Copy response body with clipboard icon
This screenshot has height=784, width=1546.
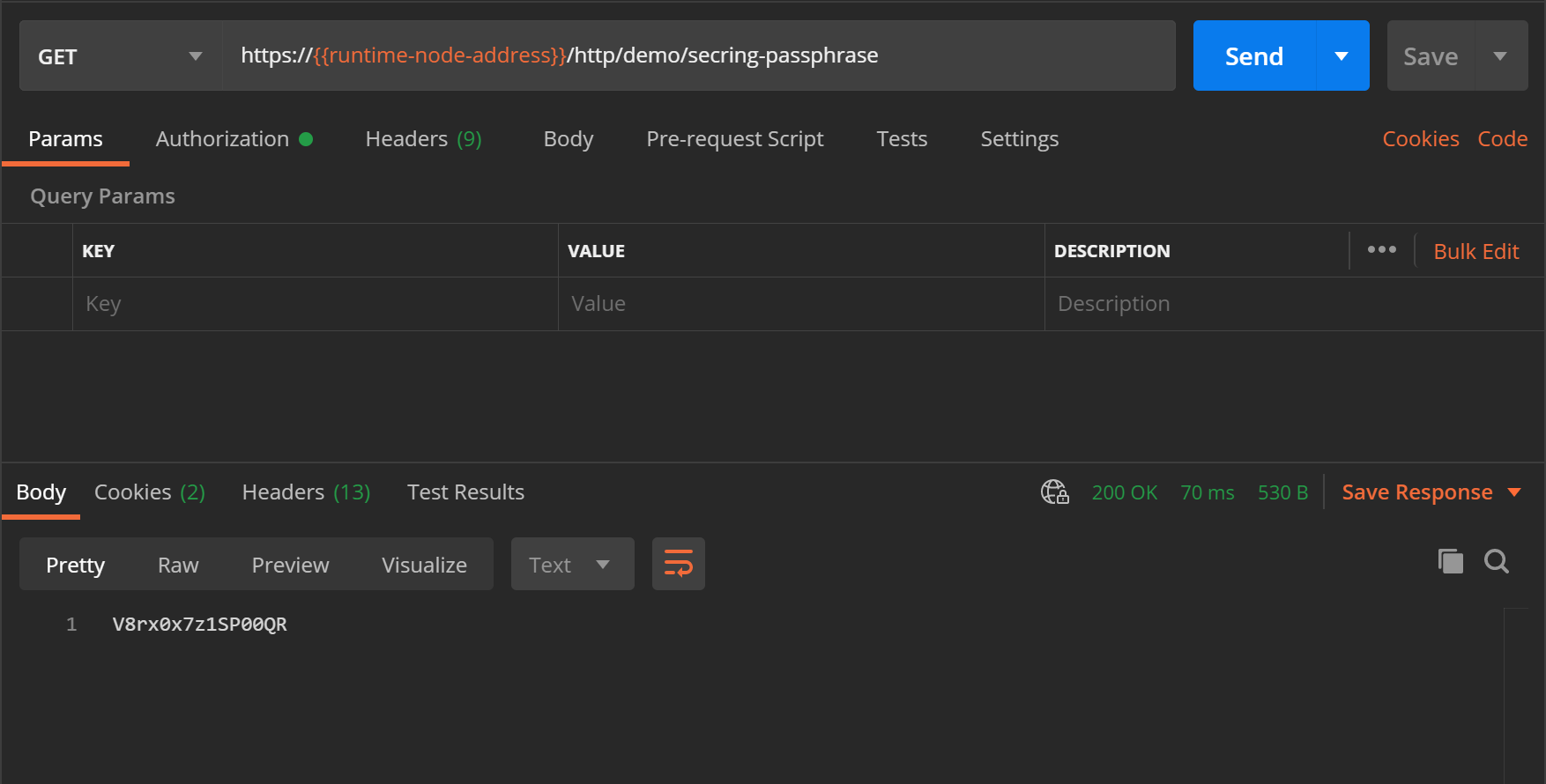point(1450,561)
